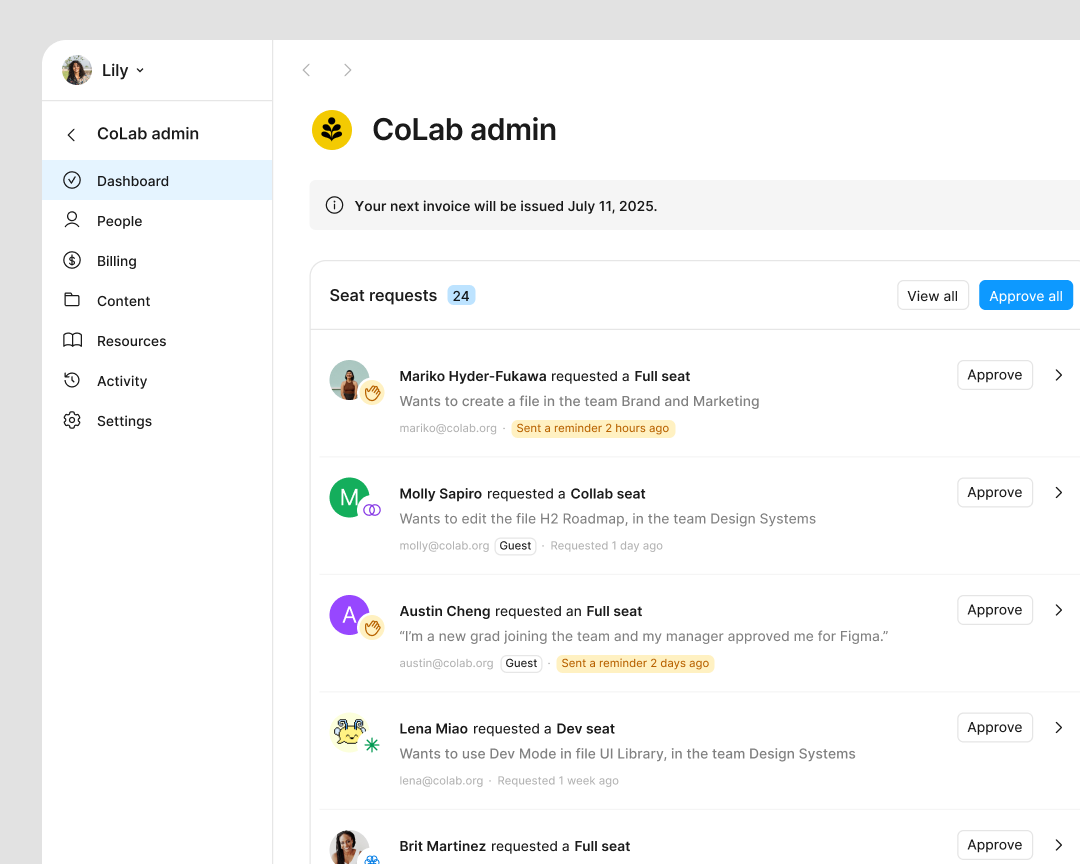The width and height of the screenshot is (1080, 864).
Task: Click the info icon on the invoice banner
Action: click(x=334, y=205)
